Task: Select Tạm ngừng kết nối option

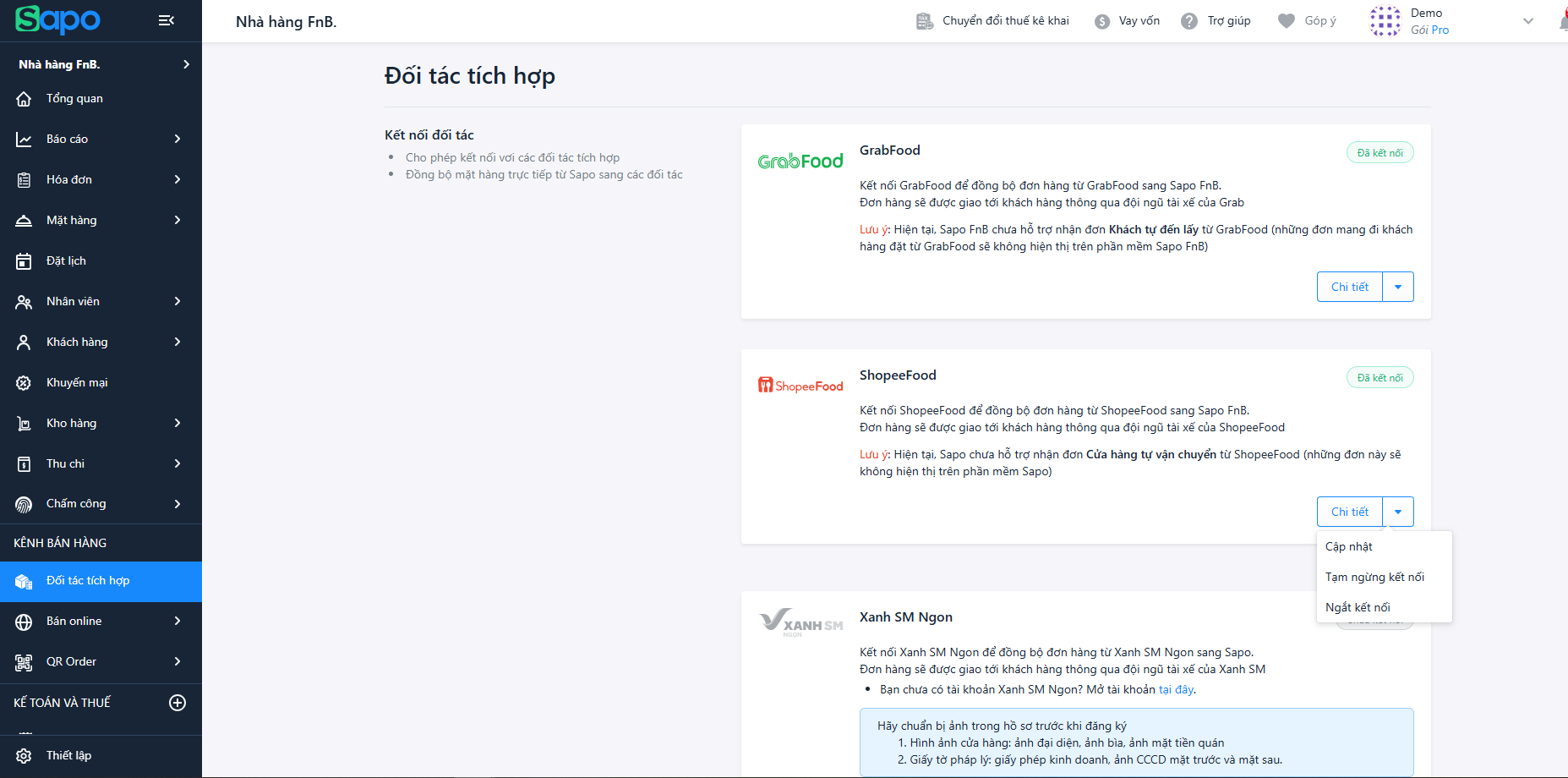Action: tap(1374, 577)
